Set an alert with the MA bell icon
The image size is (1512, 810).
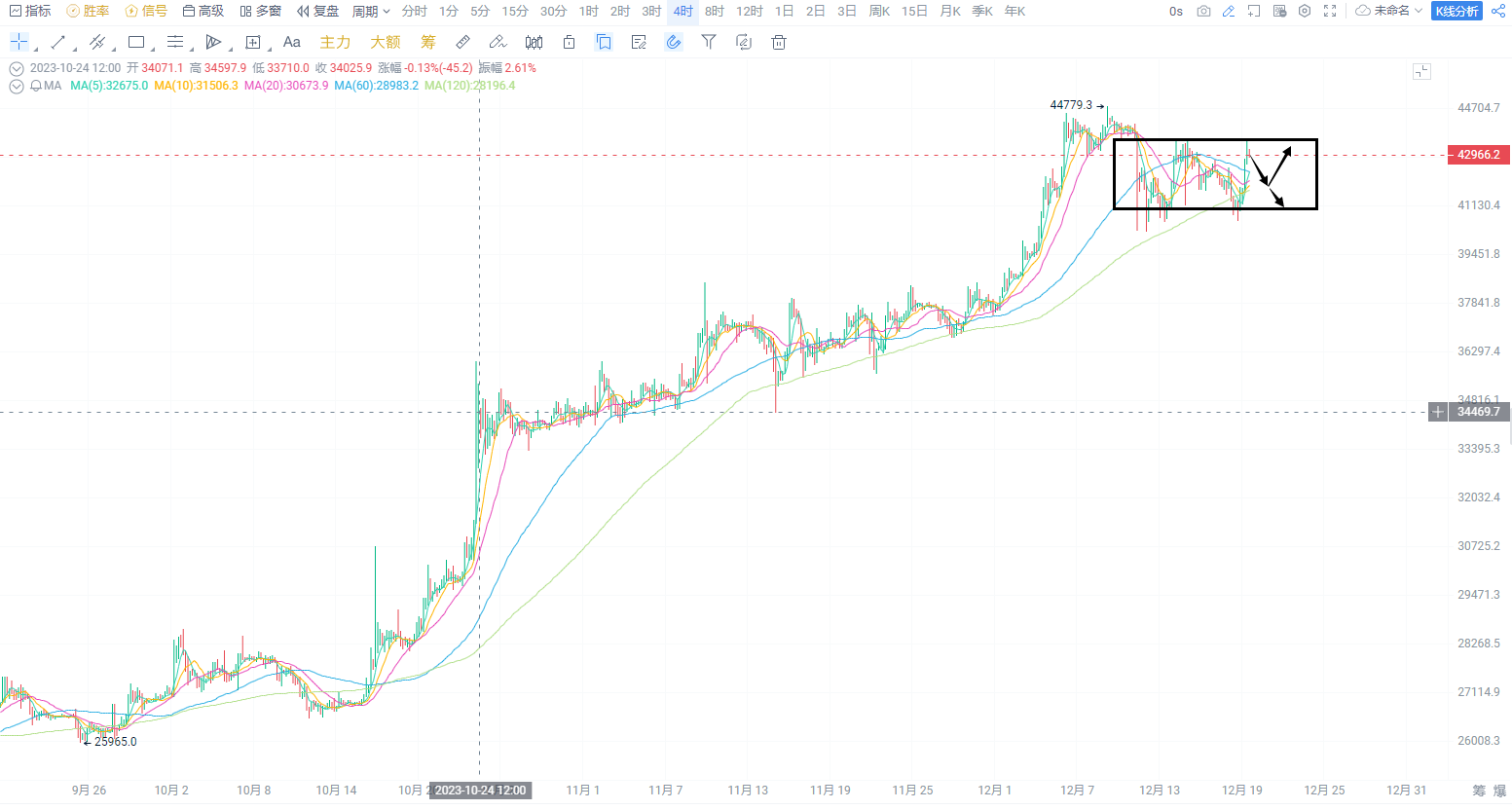(36, 86)
